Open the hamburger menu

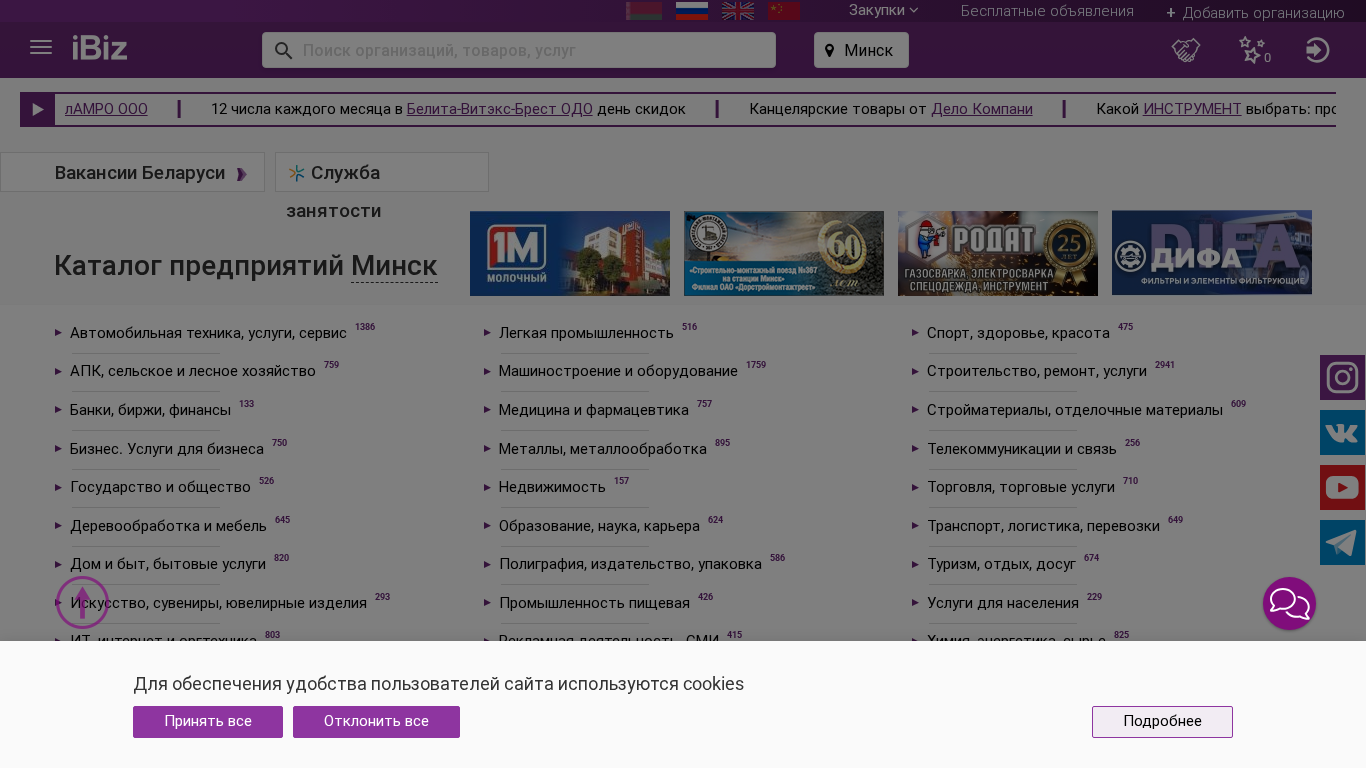[41, 48]
